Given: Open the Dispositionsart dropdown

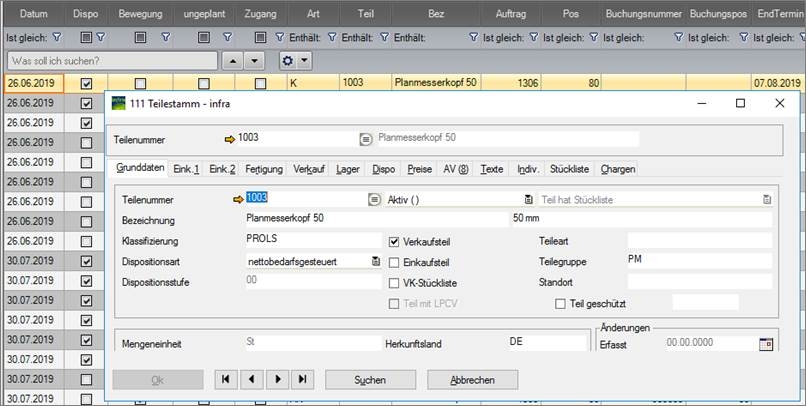Looking at the screenshot, I should [376, 261].
